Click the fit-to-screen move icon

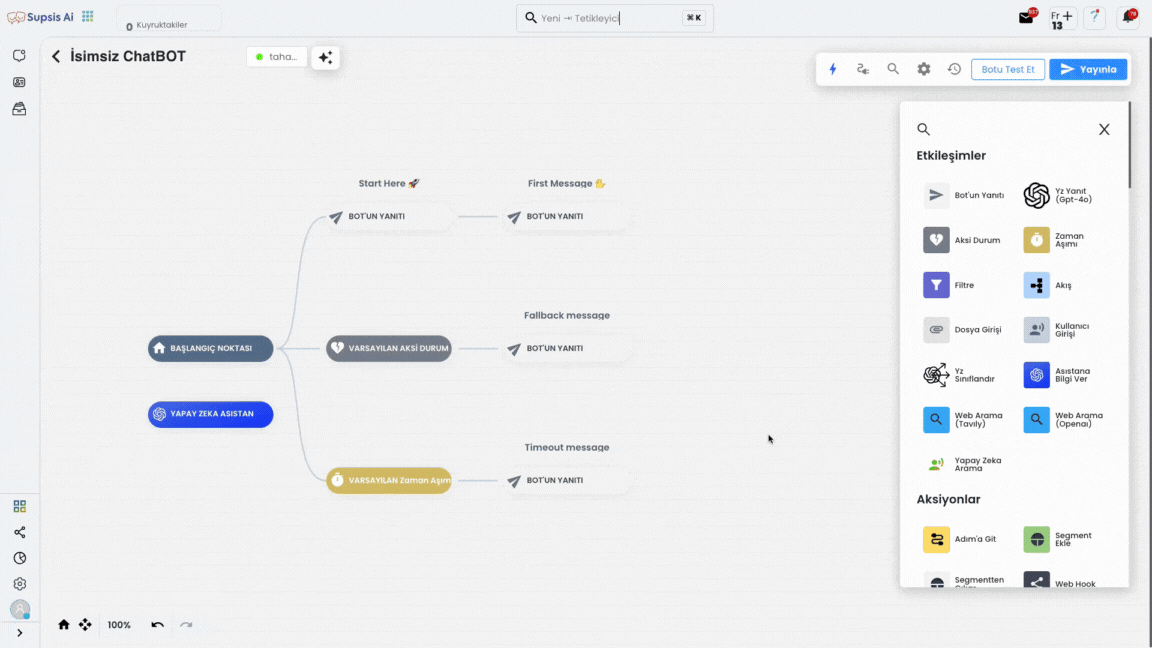[85, 624]
